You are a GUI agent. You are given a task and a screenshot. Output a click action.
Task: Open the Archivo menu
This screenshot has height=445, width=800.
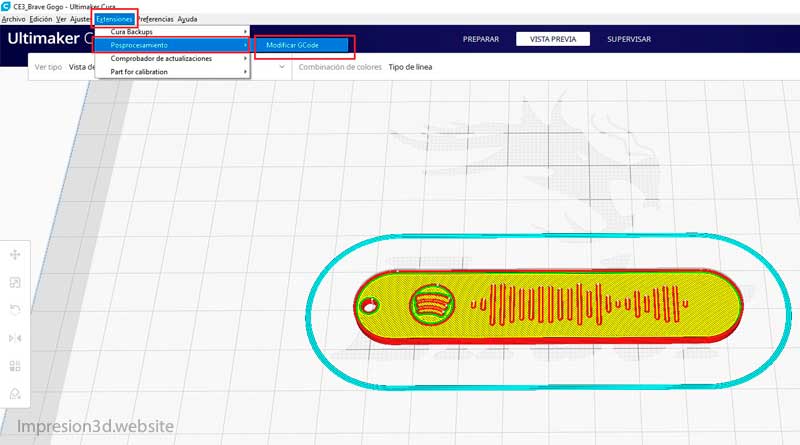coord(13,19)
